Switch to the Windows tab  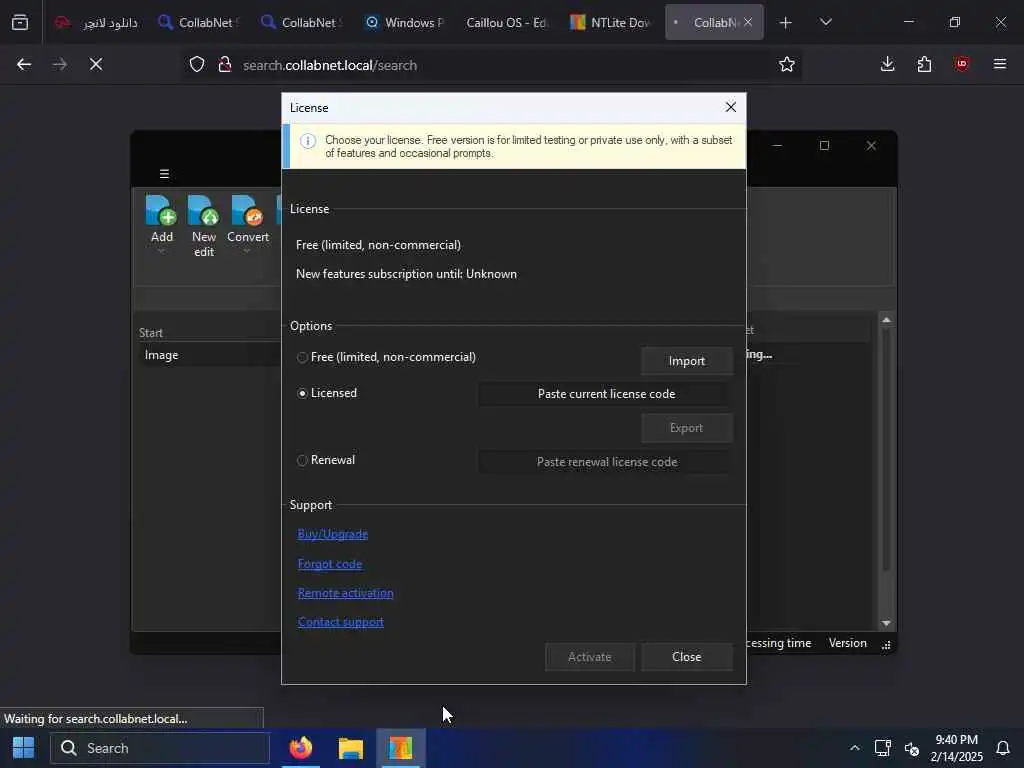[405, 22]
